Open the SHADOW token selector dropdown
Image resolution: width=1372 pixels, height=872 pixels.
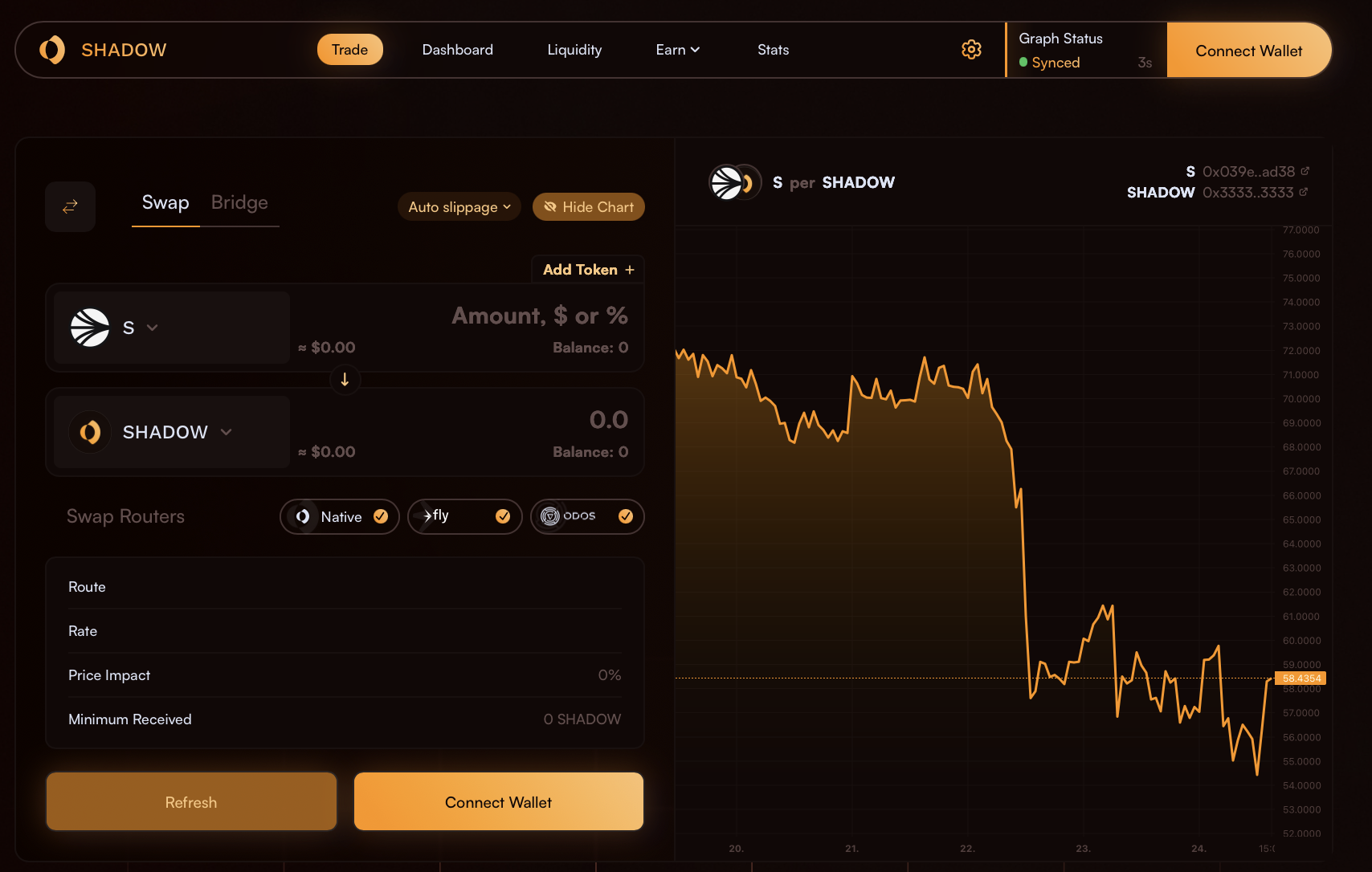[x=172, y=432]
